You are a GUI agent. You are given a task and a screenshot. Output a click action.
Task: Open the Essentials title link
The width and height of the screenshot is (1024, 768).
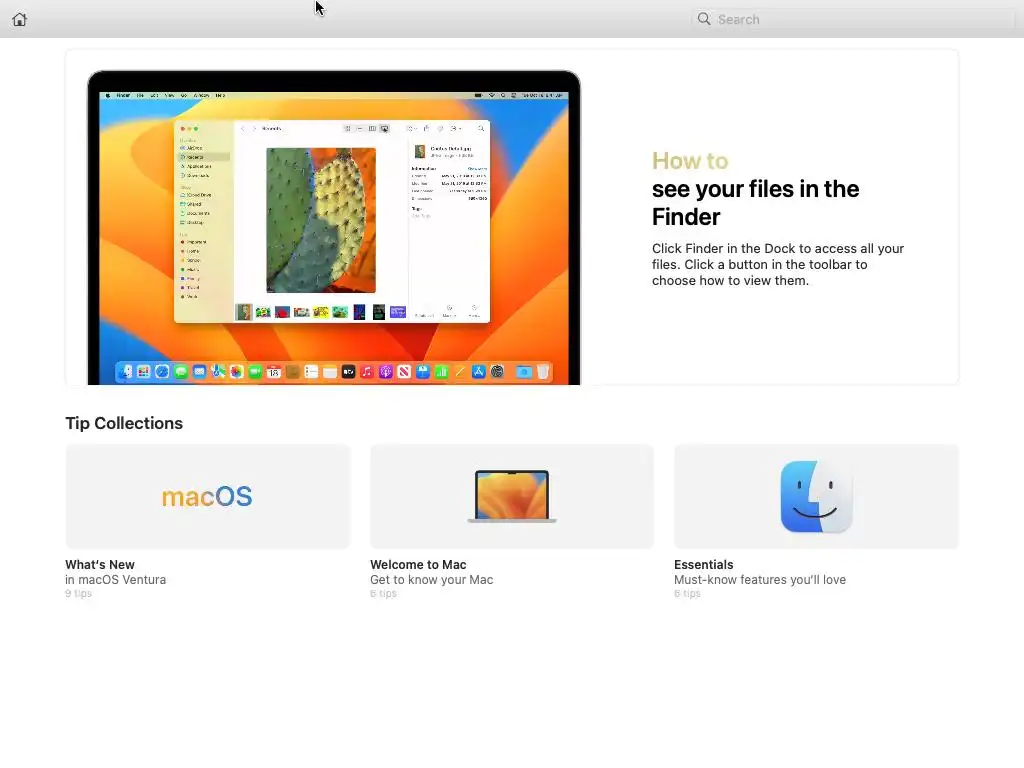(703, 564)
